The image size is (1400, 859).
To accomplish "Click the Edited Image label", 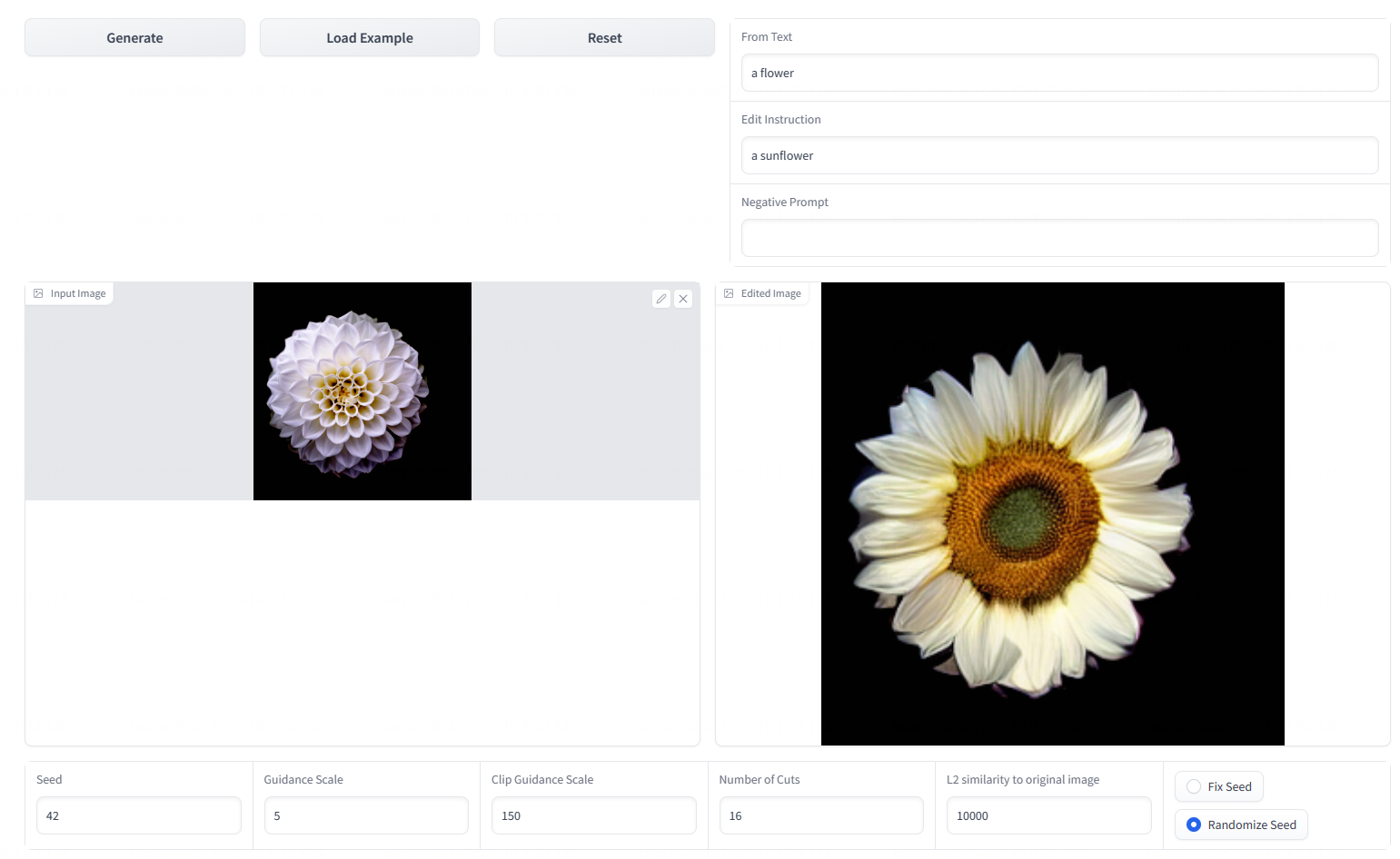I will pyautogui.click(x=771, y=293).
